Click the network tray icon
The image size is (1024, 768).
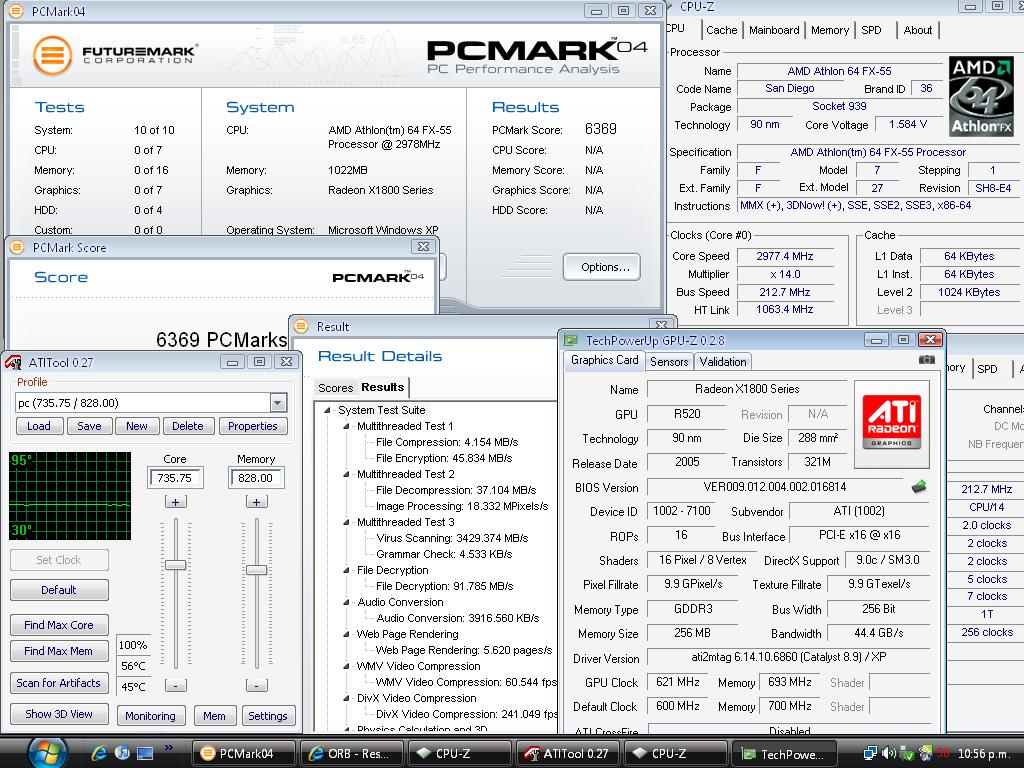click(x=871, y=753)
